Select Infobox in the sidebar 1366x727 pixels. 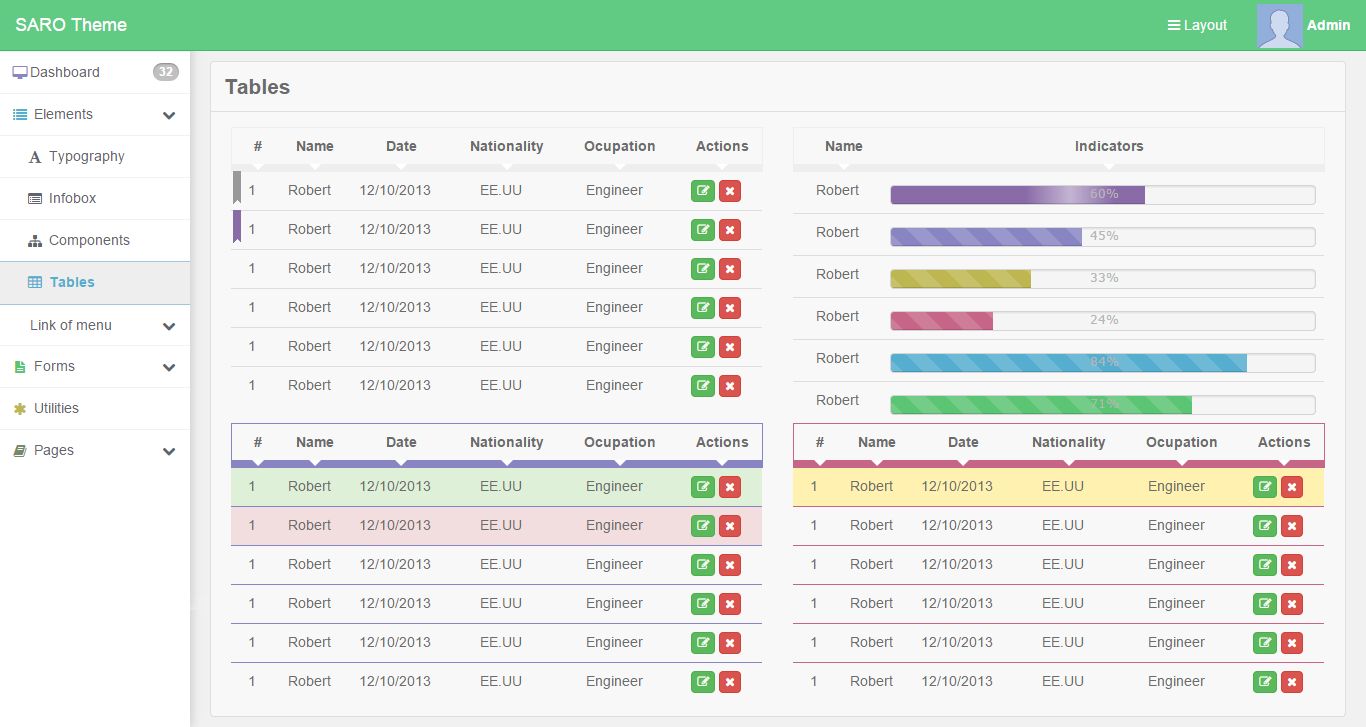[72, 199]
